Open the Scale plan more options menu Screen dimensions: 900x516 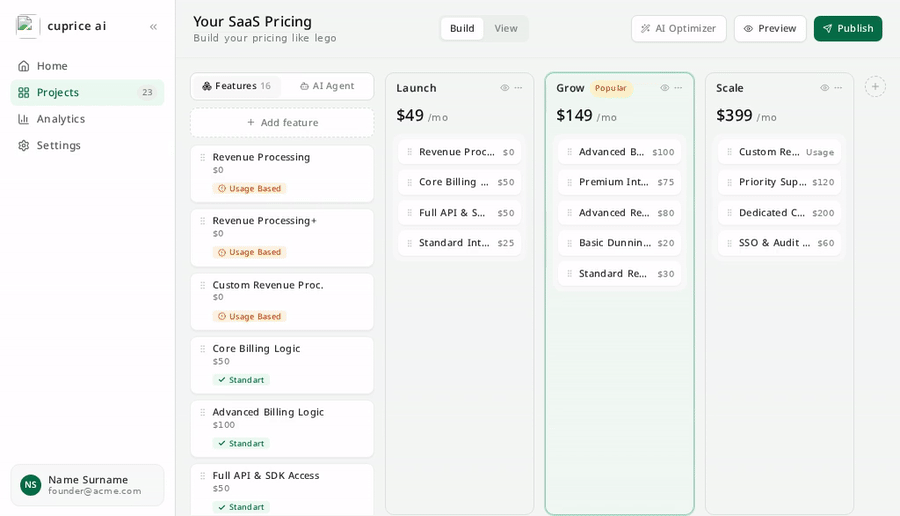[838, 88]
